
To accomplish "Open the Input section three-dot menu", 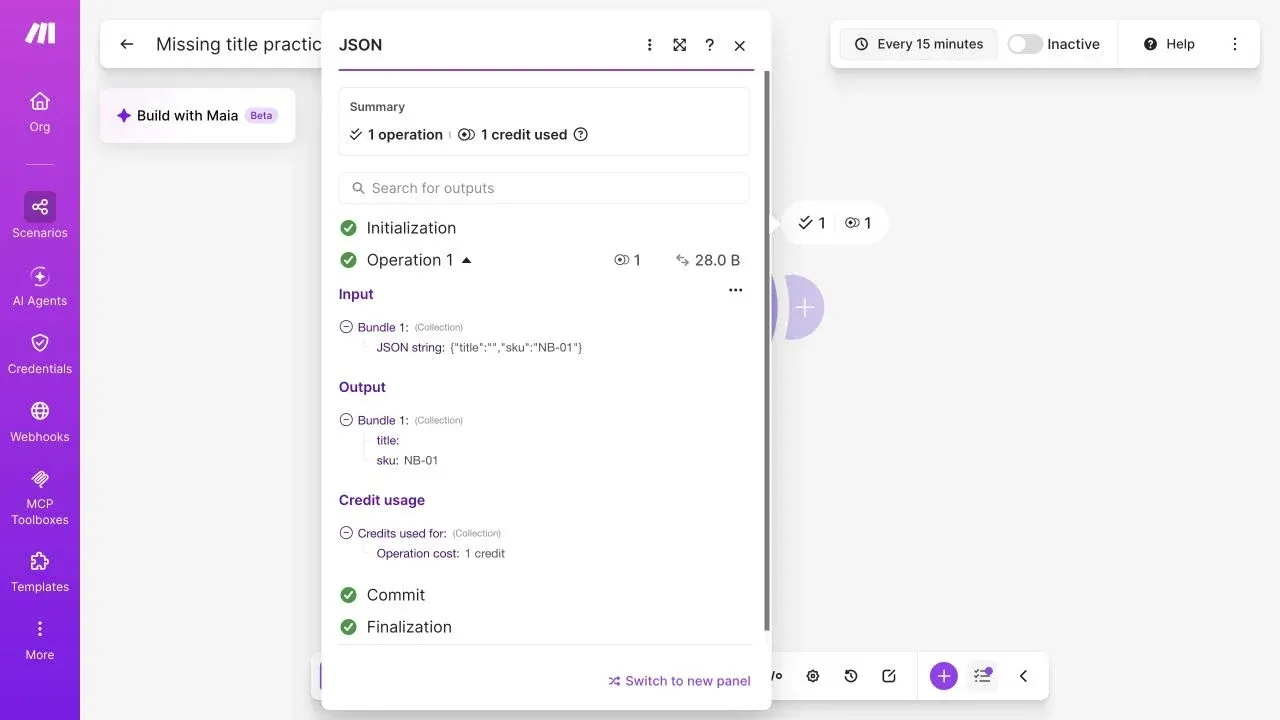I will coord(736,290).
